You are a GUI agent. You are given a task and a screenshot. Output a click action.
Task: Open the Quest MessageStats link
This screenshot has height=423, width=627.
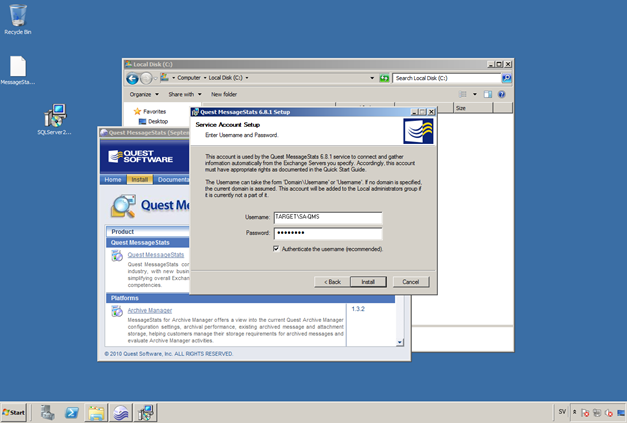tap(156, 255)
